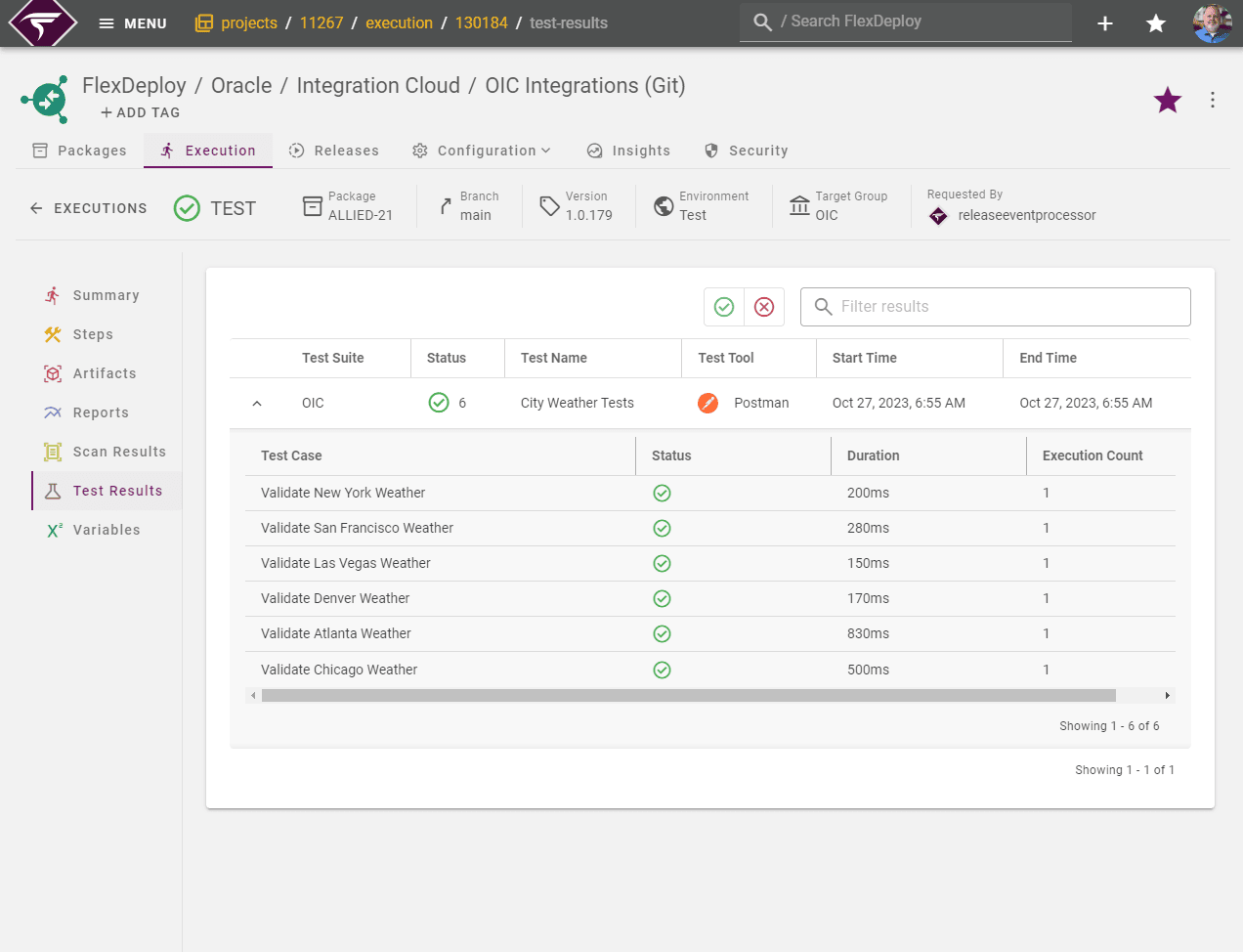
Task: Open breadcrumb 130184
Action: pos(481,22)
